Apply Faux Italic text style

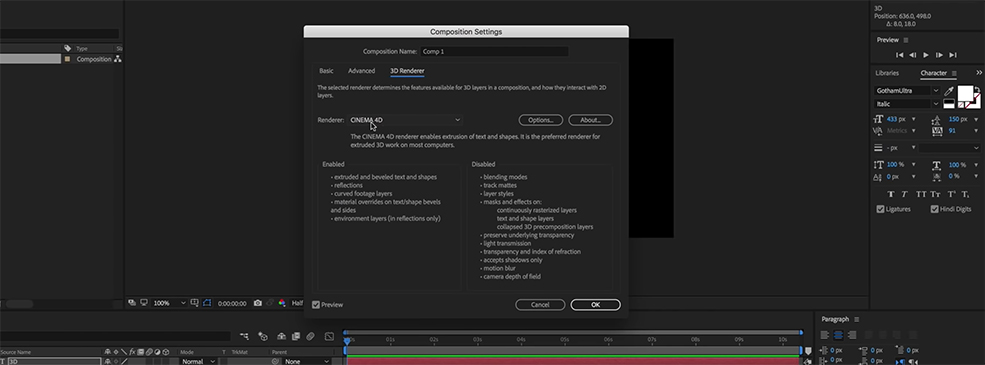click(x=905, y=194)
